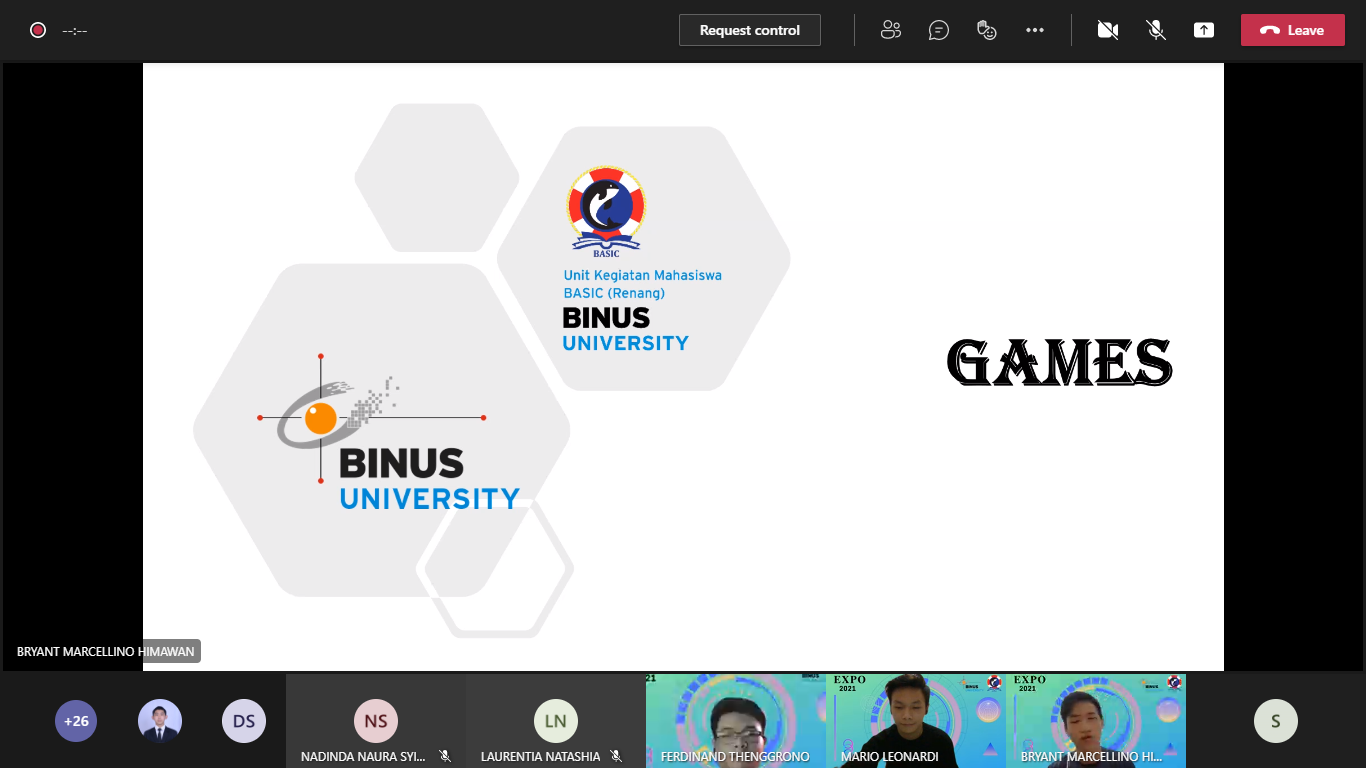Click the S participant avatar
Viewport: 1366px width, 768px height.
(x=1276, y=720)
